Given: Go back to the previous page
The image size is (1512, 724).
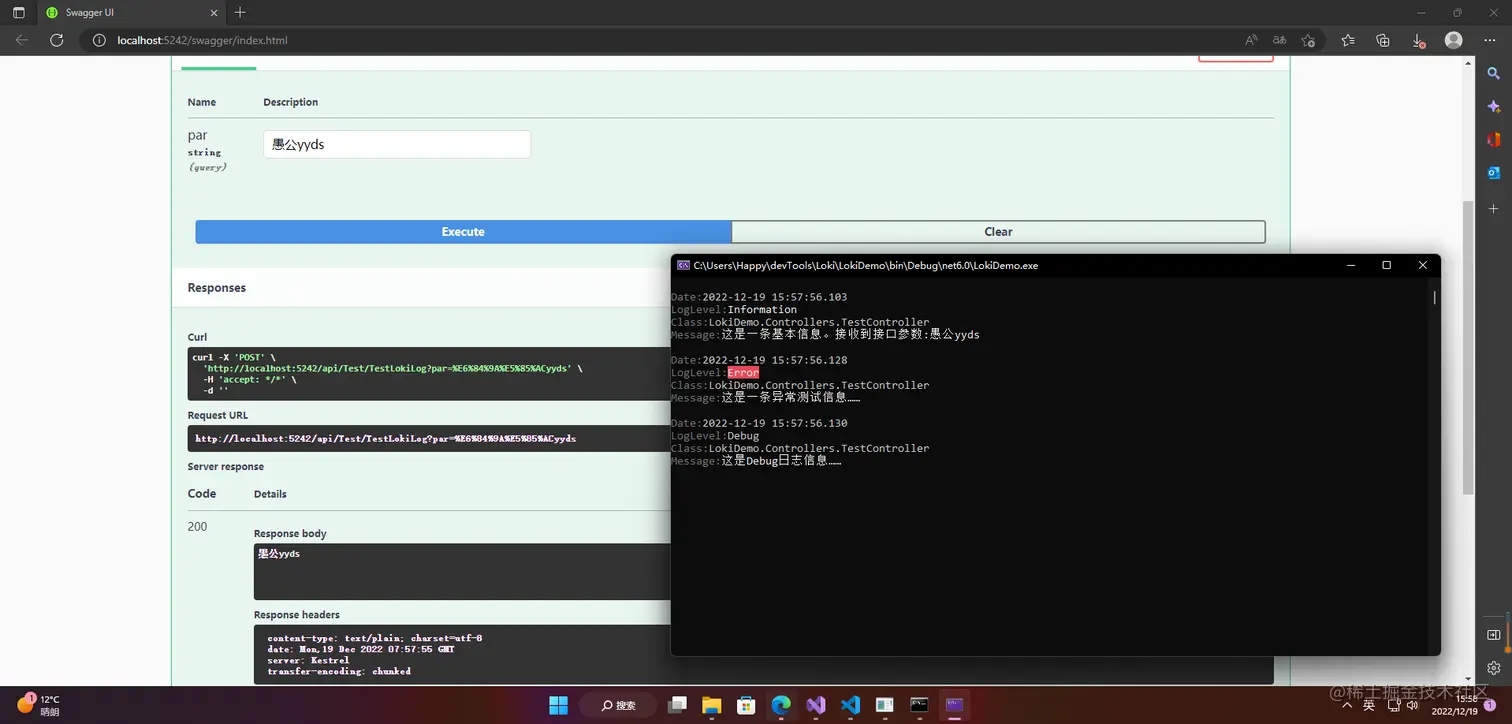Looking at the screenshot, I should (22, 40).
